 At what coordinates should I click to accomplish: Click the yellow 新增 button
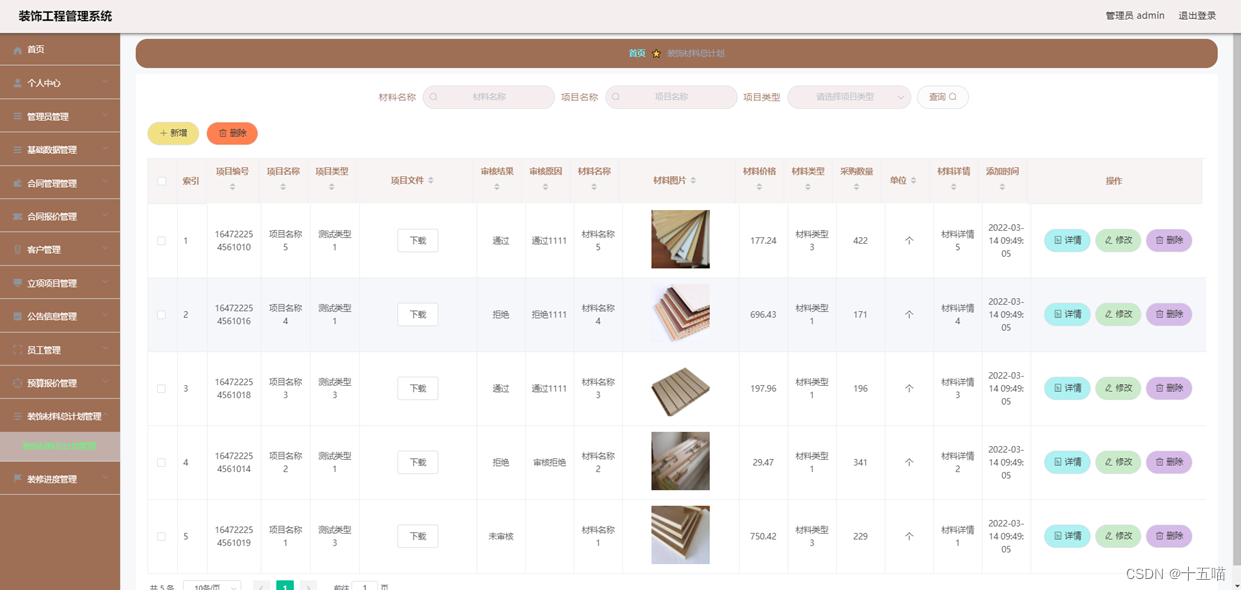coord(173,133)
